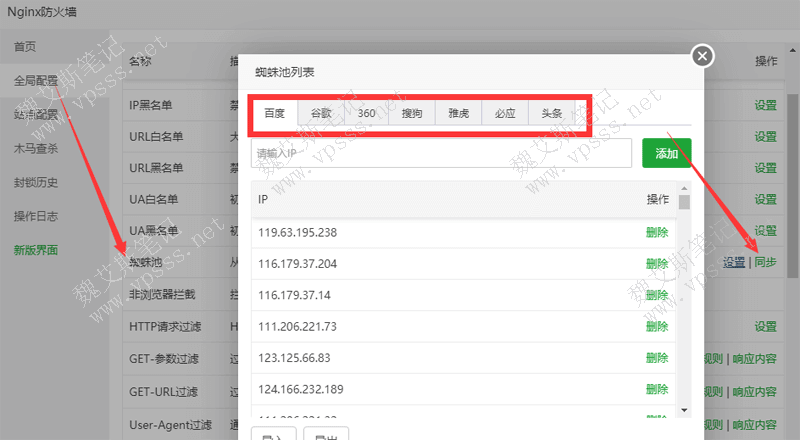
Task: Open the 谷歌 spider tab
Action: pos(320,113)
